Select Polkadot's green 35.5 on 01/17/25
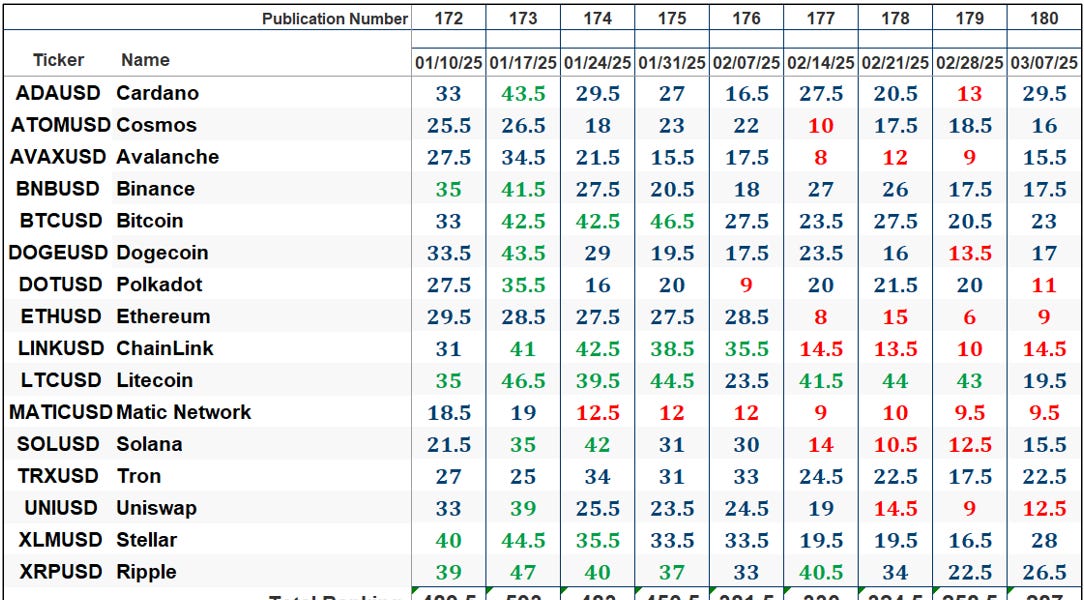Screen dimensions: 1084x600 pyautogui.click(x=523, y=284)
